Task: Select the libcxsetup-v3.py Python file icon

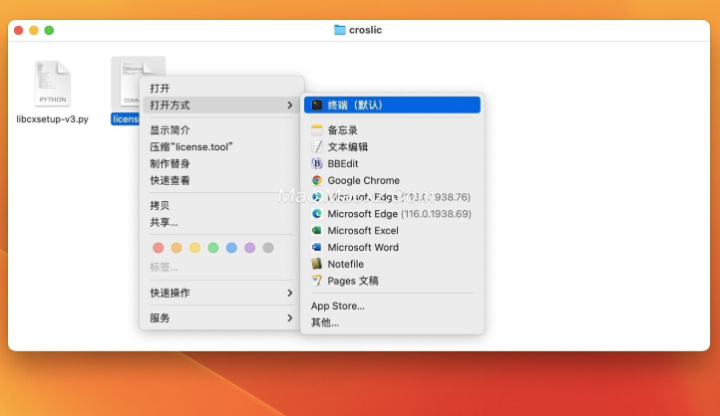Action: 53,84
